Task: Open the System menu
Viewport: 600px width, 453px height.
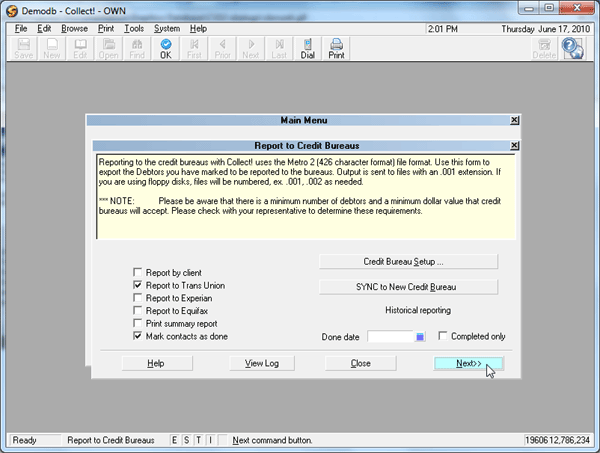Action: coord(167,29)
